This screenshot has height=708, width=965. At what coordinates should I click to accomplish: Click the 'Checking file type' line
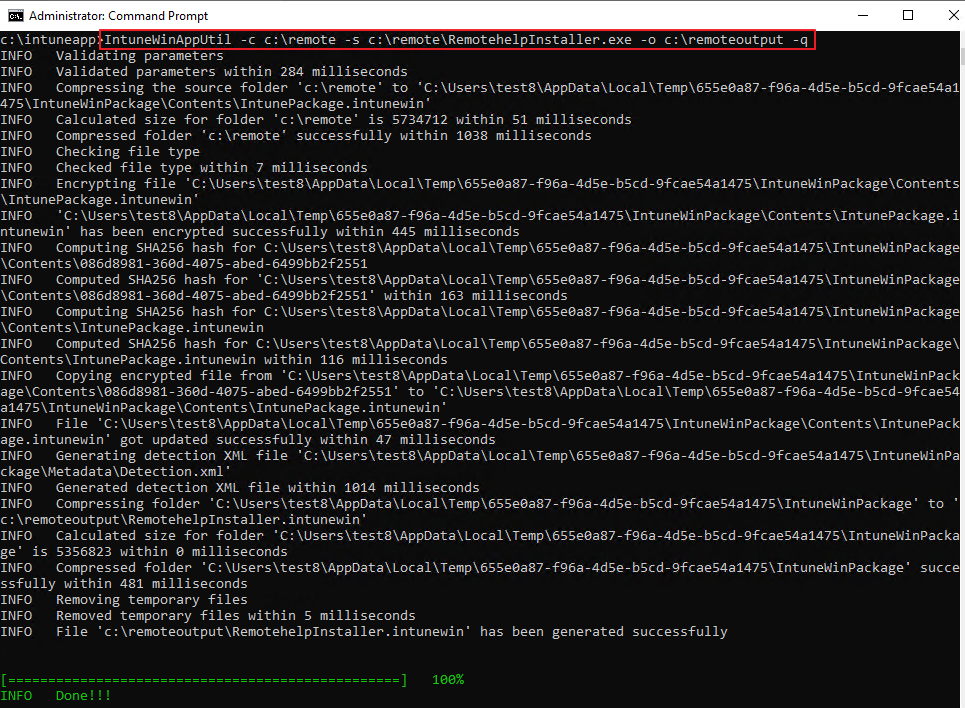point(100,152)
